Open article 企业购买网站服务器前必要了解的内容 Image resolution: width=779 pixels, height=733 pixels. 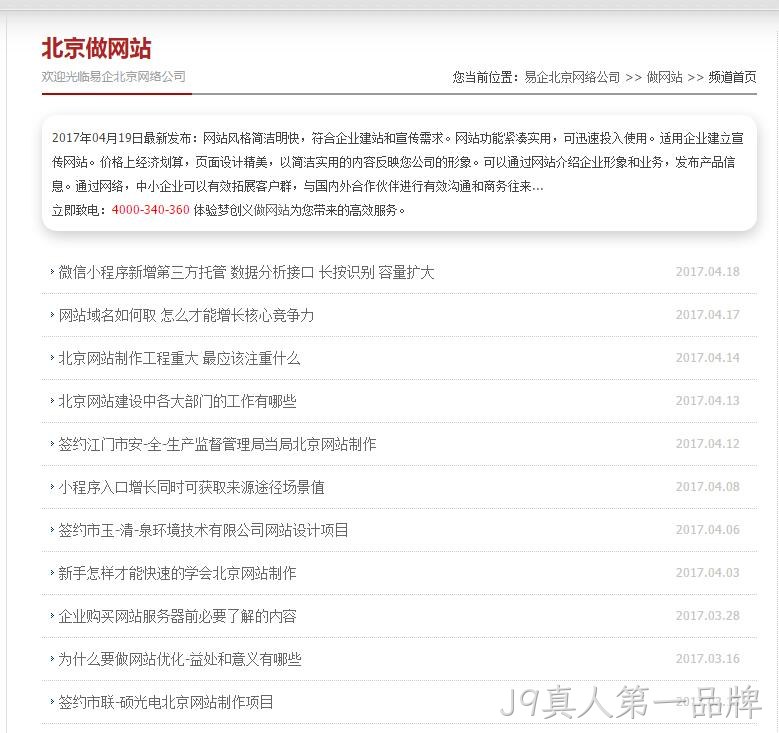(x=177, y=617)
